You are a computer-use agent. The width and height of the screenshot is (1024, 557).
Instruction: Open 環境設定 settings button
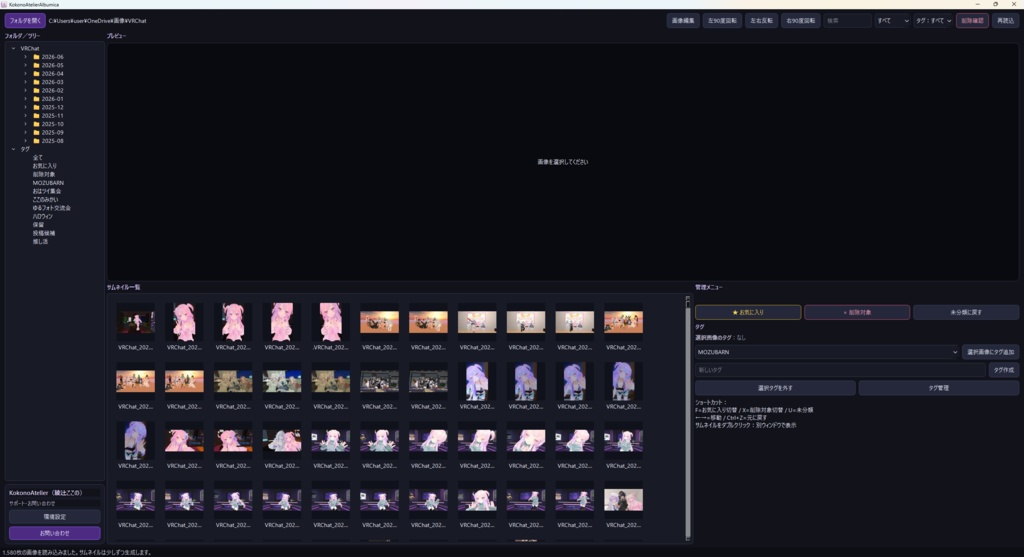[55, 517]
